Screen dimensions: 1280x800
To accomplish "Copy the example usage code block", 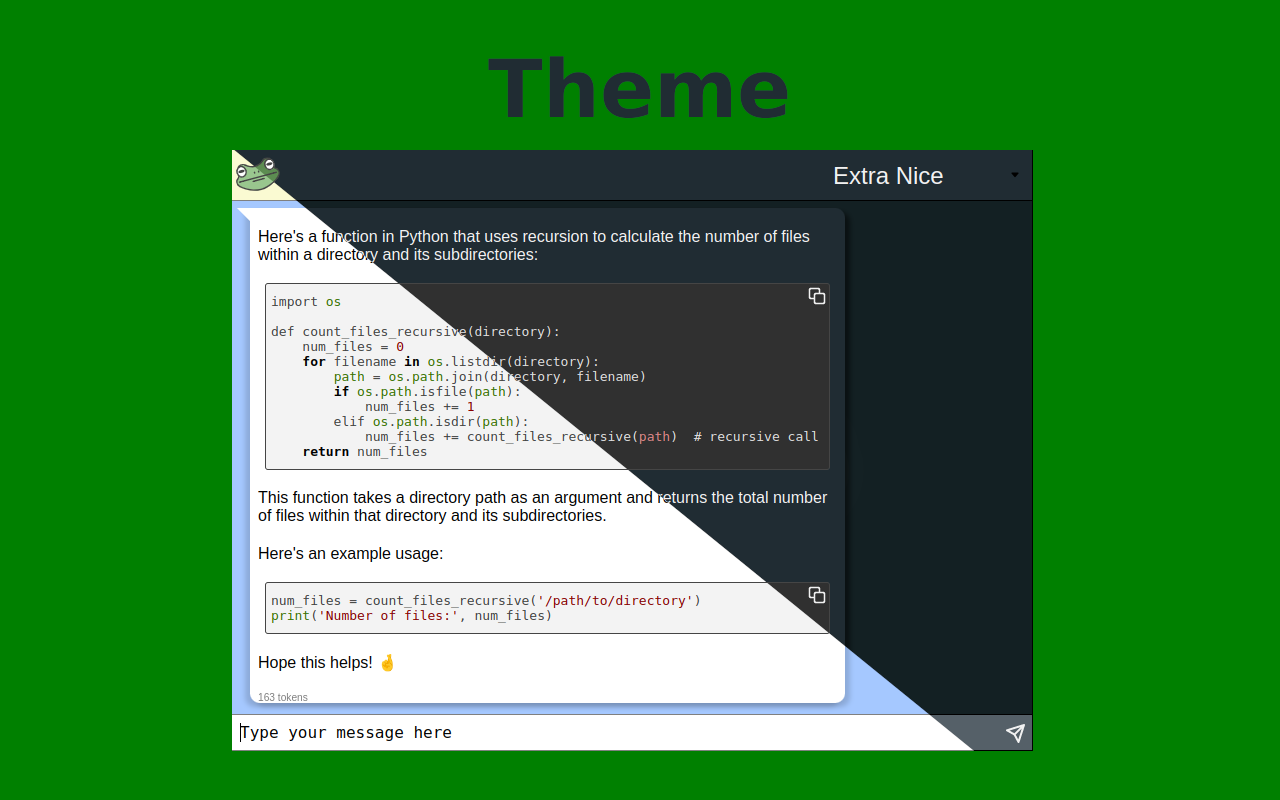I will pos(817,595).
